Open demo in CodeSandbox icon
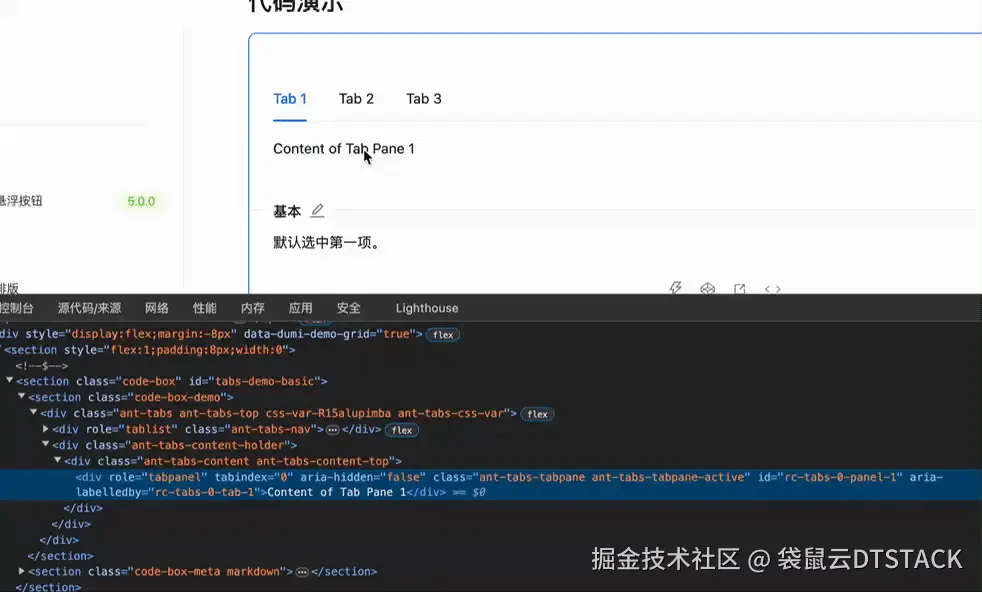 [708, 288]
